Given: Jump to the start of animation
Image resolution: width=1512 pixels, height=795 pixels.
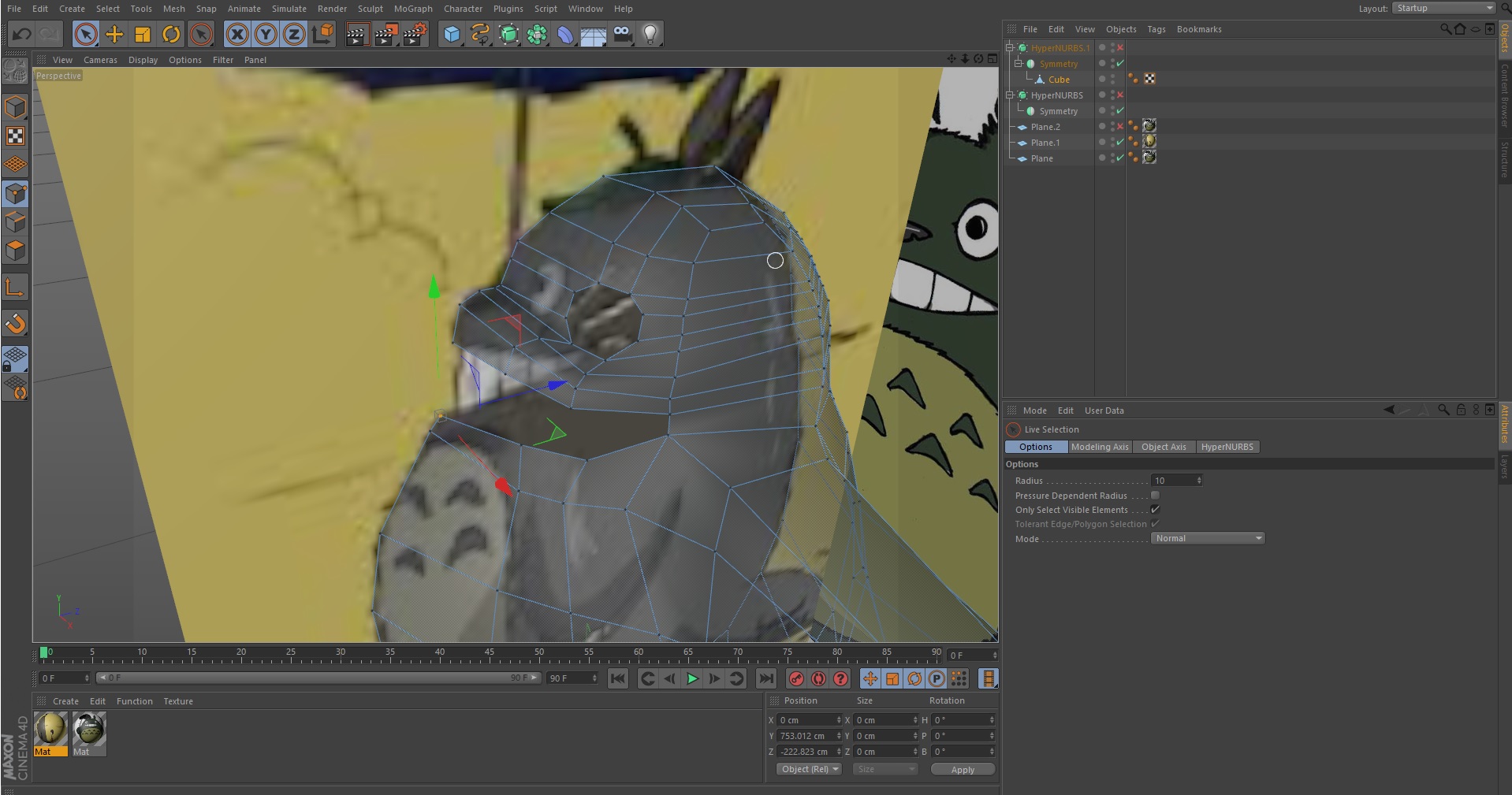Looking at the screenshot, I should tap(618, 678).
